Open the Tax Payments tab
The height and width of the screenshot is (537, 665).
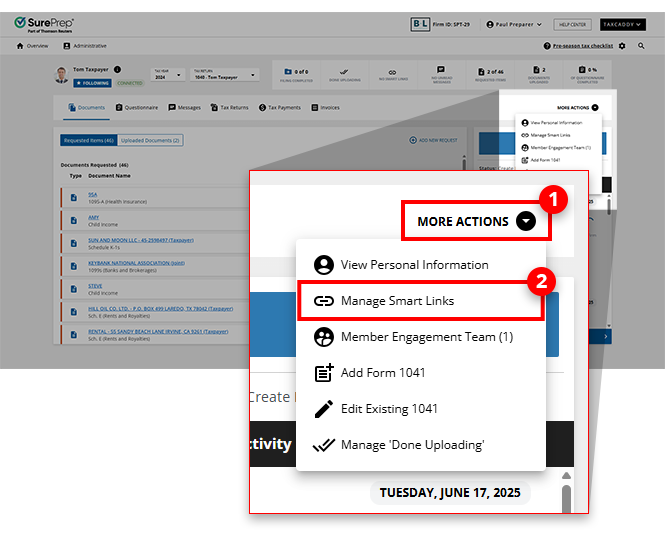click(x=280, y=108)
